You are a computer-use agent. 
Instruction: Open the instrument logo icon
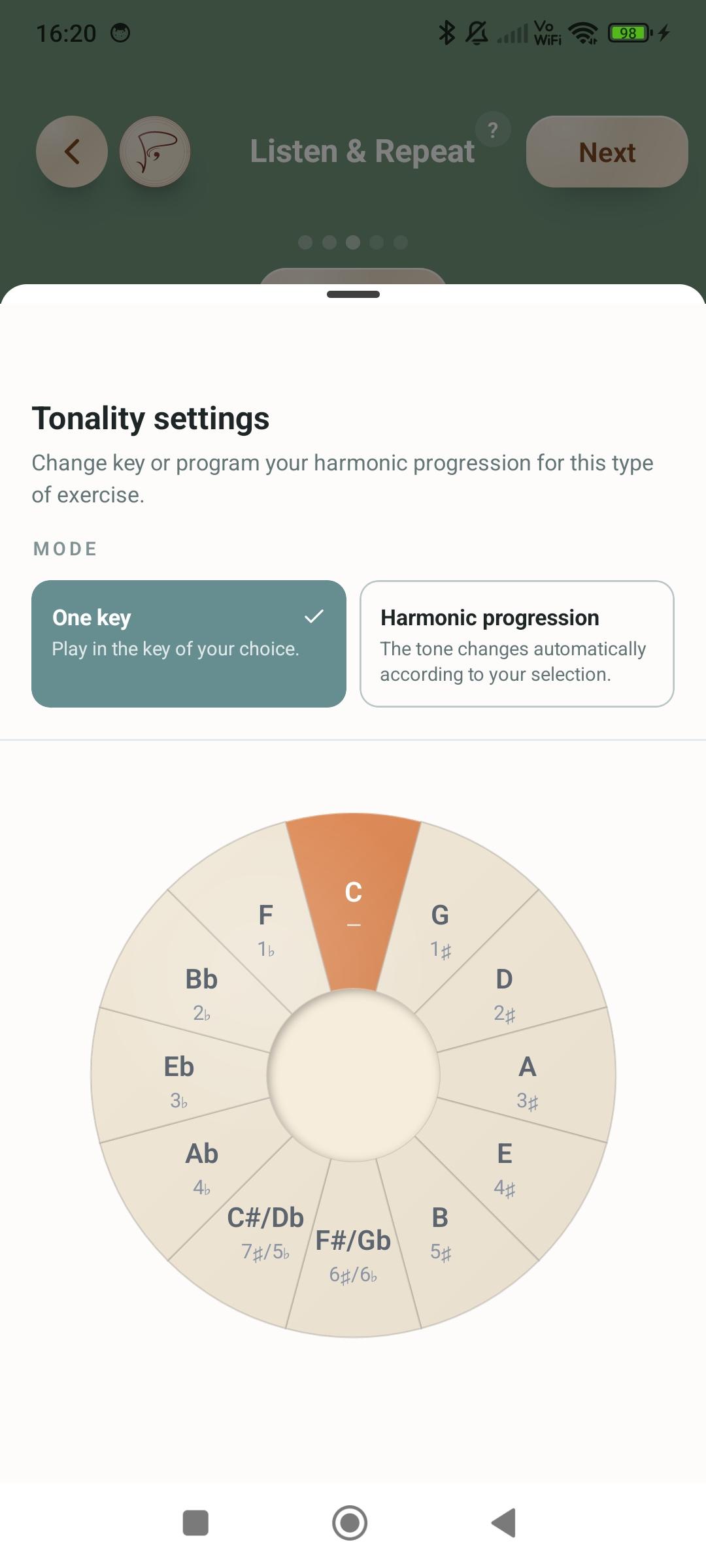(155, 152)
